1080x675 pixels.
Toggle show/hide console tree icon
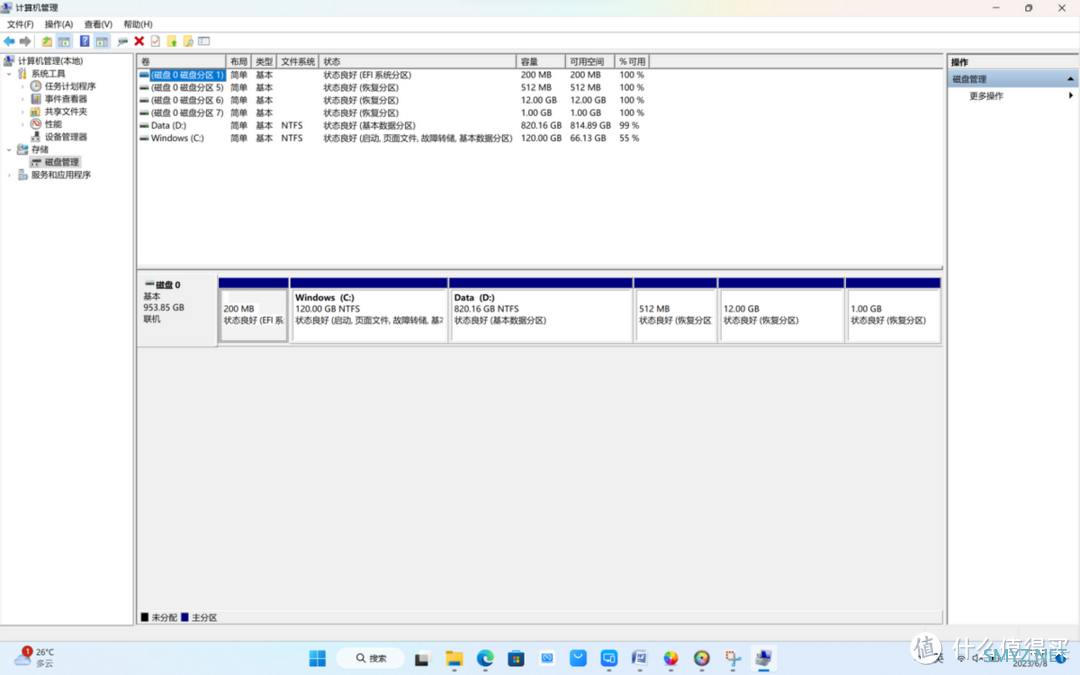click(64, 41)
